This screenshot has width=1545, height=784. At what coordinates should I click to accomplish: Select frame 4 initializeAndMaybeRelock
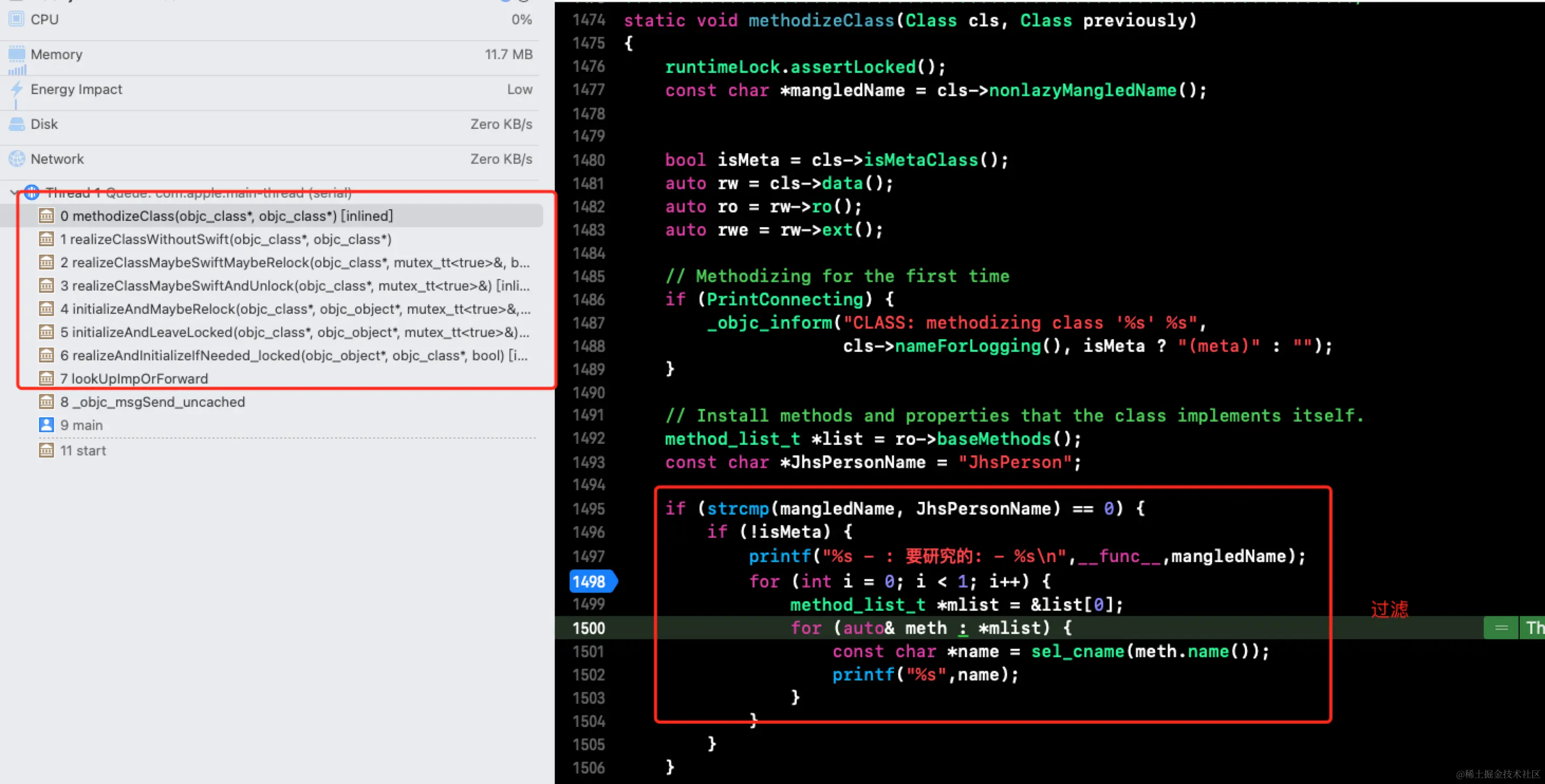click(x=295, y=309)
